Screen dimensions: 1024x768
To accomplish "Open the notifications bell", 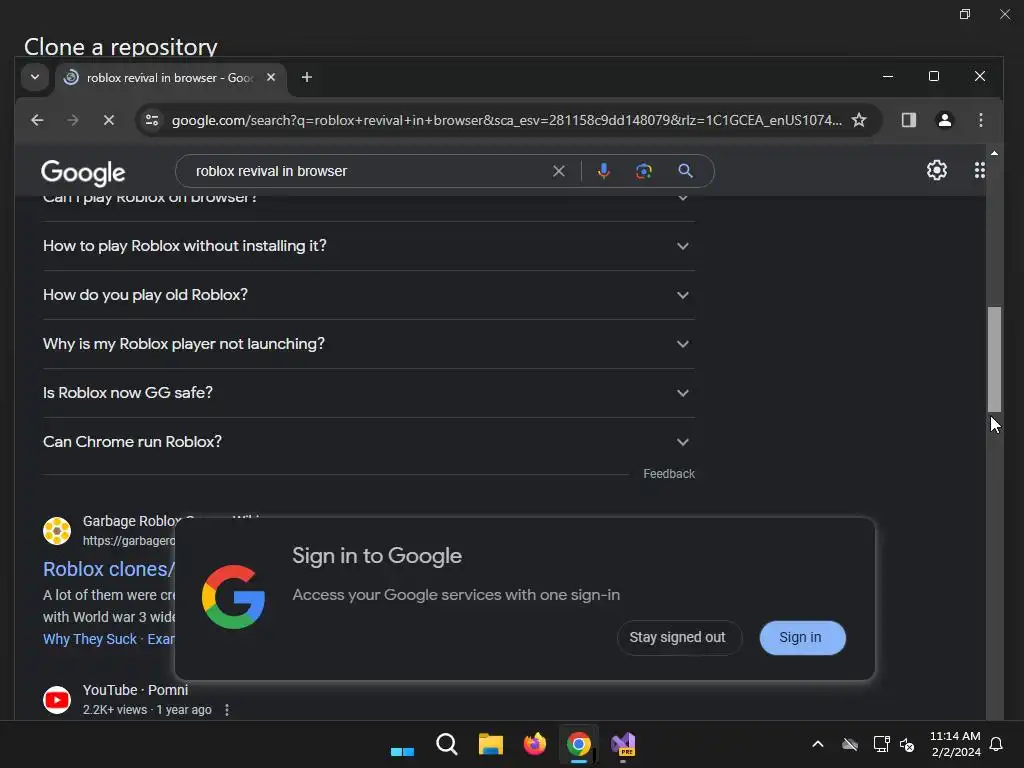I will [x=996, y=744].
